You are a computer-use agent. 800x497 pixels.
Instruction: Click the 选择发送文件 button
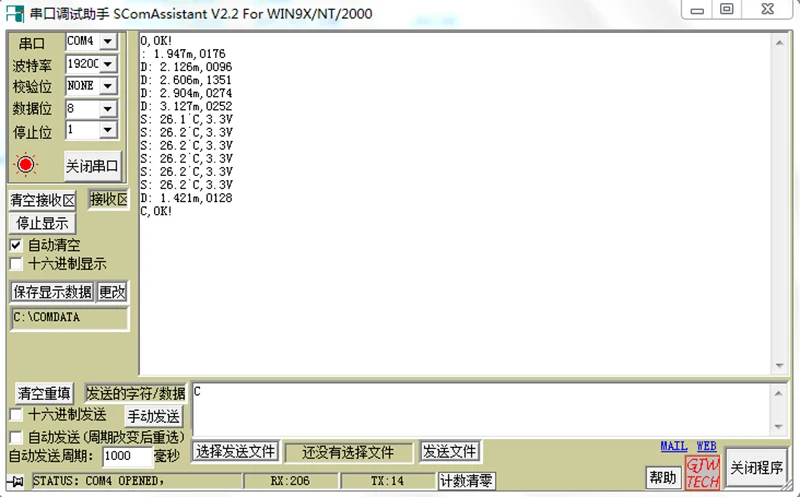pyautogui.click(x=235, y=451)
